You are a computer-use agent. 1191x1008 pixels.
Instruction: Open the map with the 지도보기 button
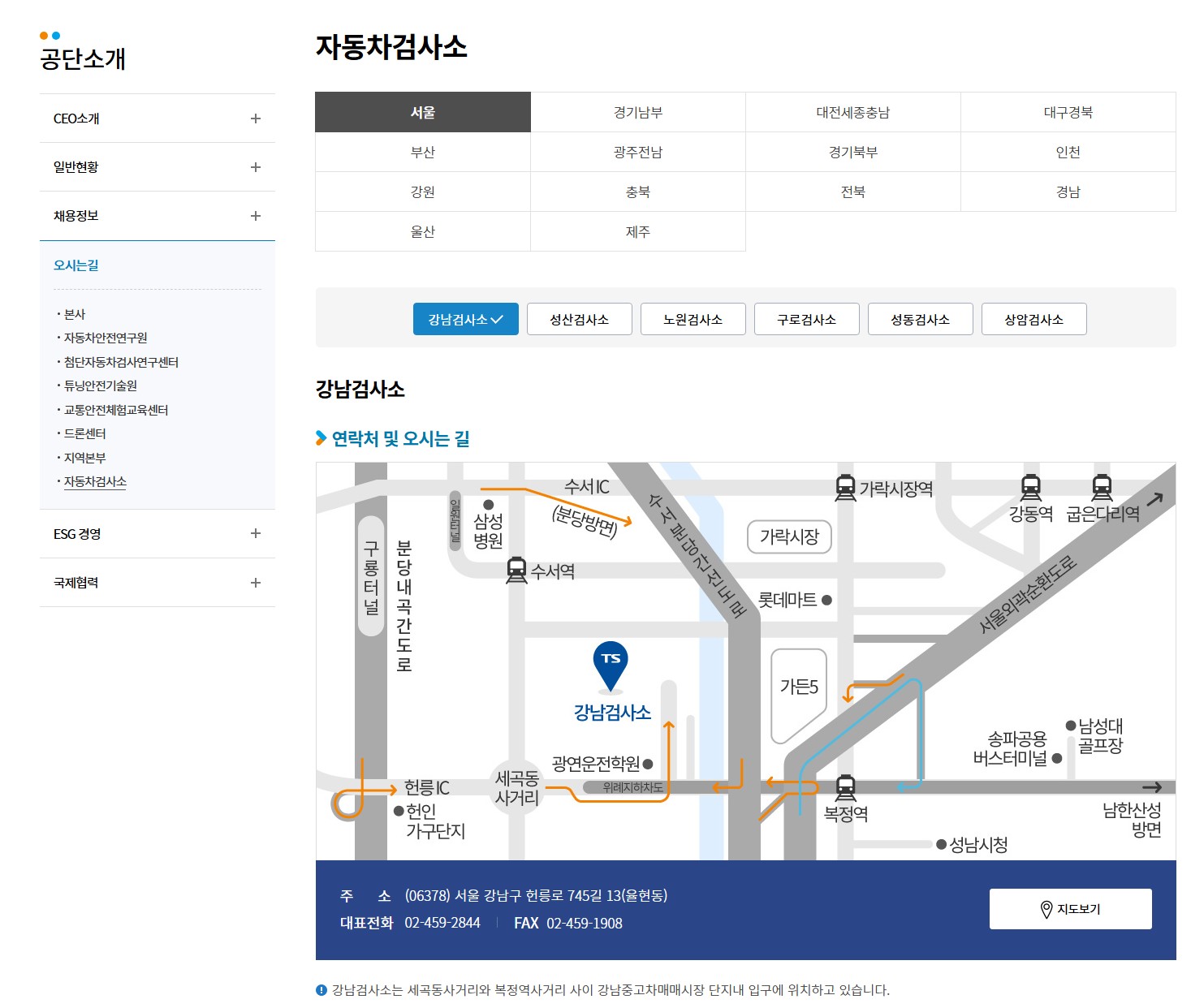coord(1069,909)
